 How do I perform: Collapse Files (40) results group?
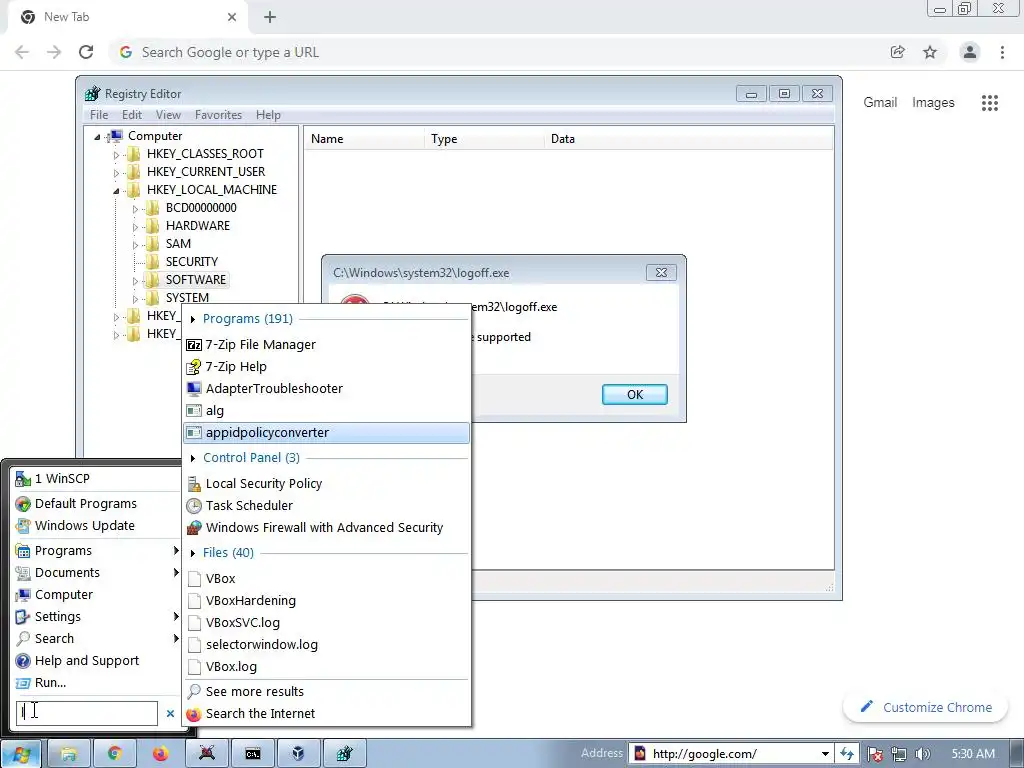pos(193,553)
